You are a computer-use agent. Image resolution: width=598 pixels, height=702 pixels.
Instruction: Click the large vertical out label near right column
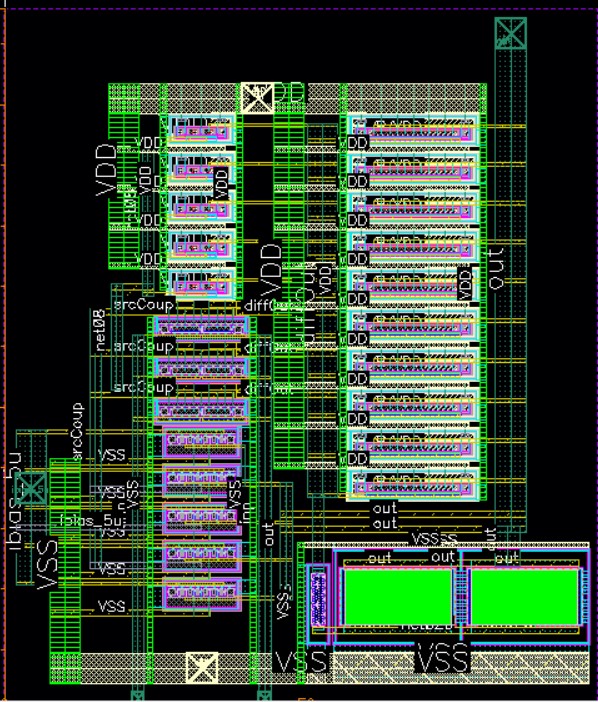(495, 268)
